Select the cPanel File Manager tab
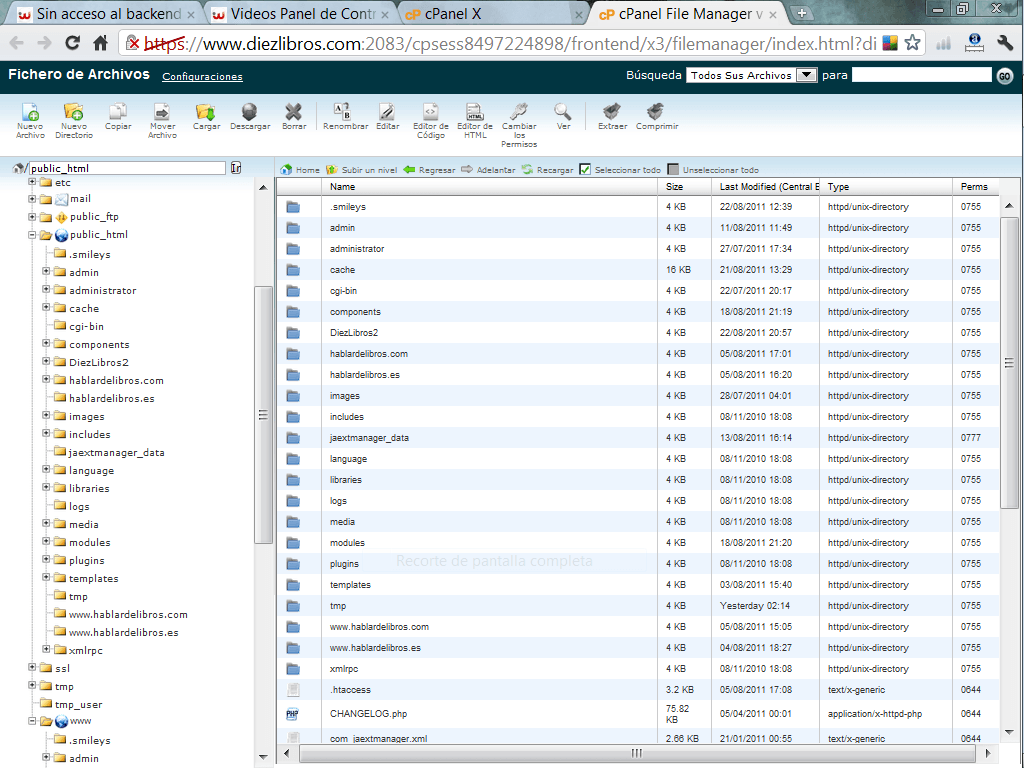Image resolution: width=1024 pixels, height=768 pixels. pos(686,14)
